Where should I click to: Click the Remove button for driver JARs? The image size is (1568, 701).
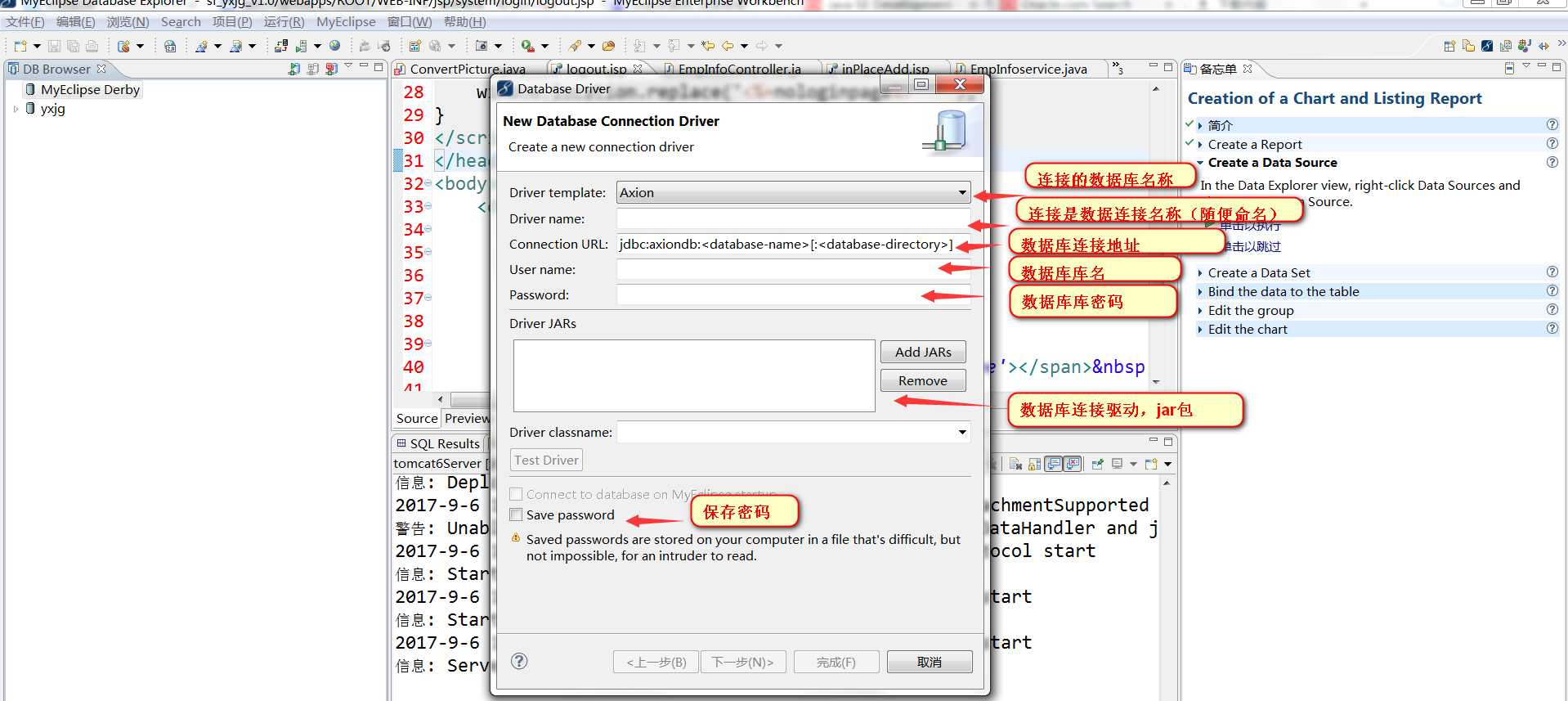coord(923,380)
